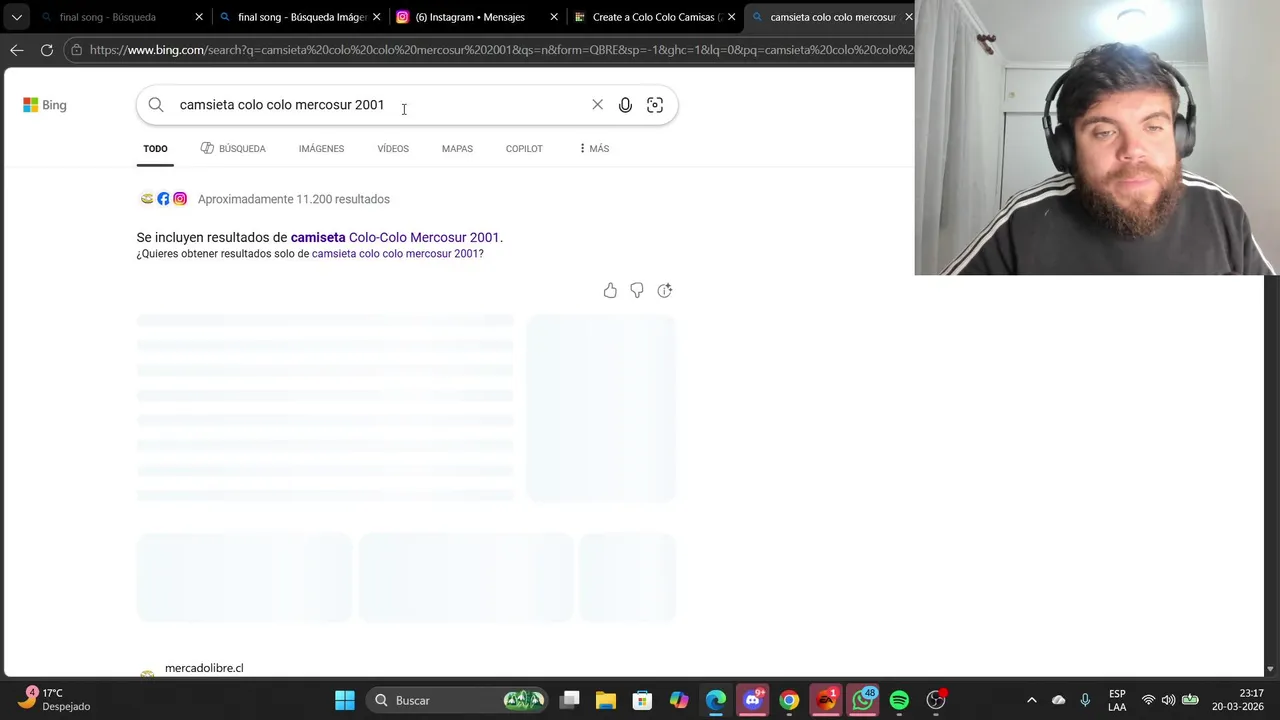This screenshot has width=1280, height=720.
Task: Open Copilot from the taskbar
Action: tap(679, 700)
